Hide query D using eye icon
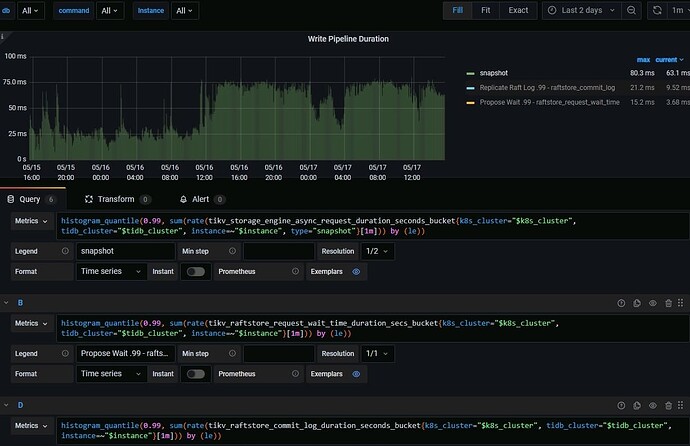Image resolution: width=690 pixels, height=446 pixels. (x=653, y=407)
